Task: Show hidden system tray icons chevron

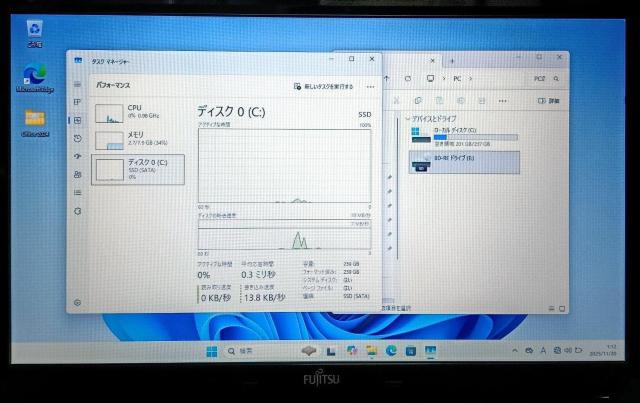Action: click(515, 350)
